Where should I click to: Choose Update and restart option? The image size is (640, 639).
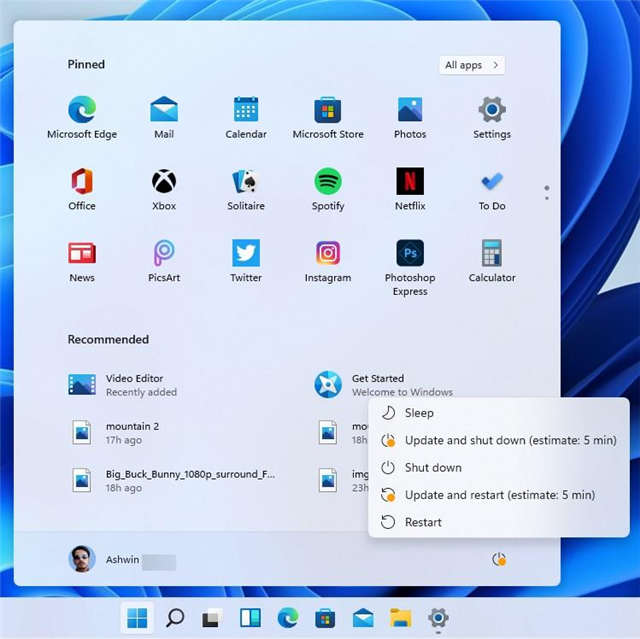[499, 495]
